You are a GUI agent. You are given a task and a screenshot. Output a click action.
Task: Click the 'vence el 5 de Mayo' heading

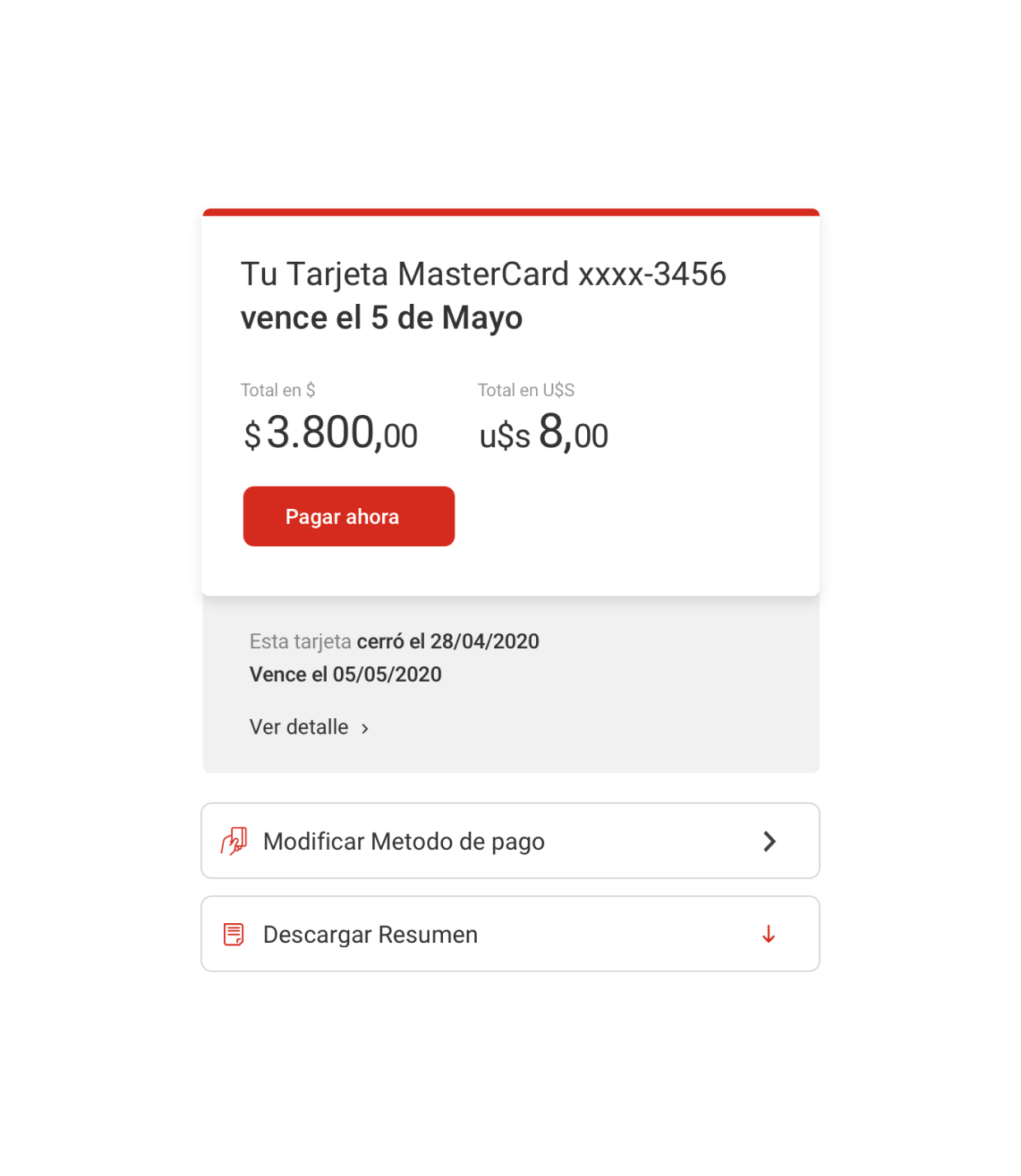click(381, 318)
